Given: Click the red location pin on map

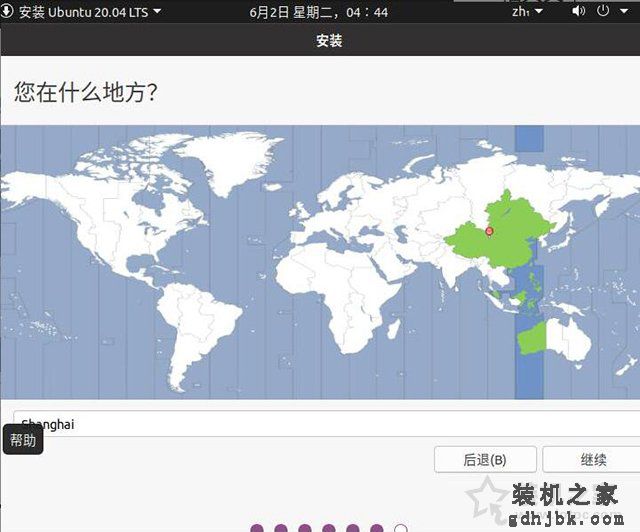Looking at the screenshot, I should (x=489, y=232).
